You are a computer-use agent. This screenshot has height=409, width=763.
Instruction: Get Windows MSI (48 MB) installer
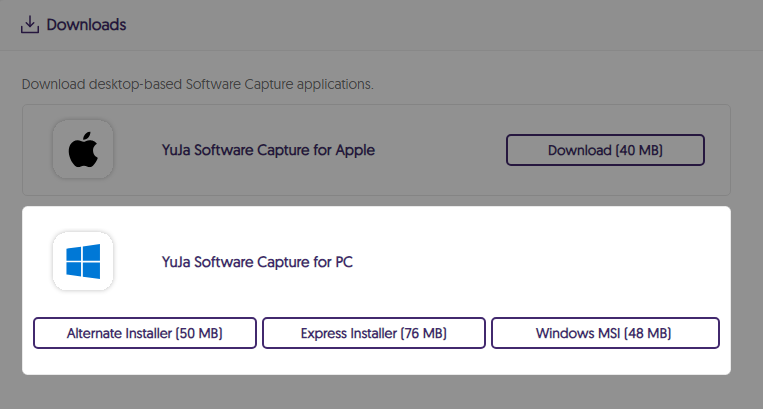click(605, 333)
